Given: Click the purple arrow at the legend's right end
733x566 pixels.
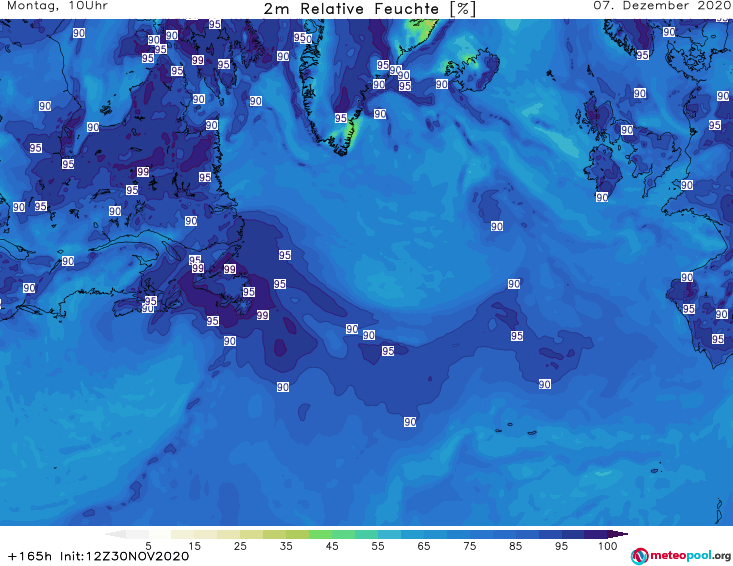Looking at the screenshot, I should pyautogui.click(x=618, y=534).
